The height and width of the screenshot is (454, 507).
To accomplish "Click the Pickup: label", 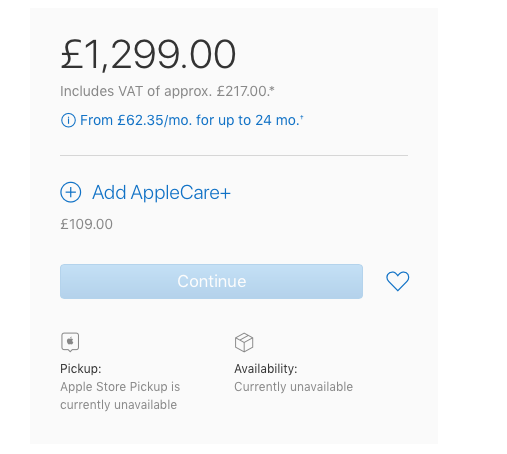I will click(81, 369).
